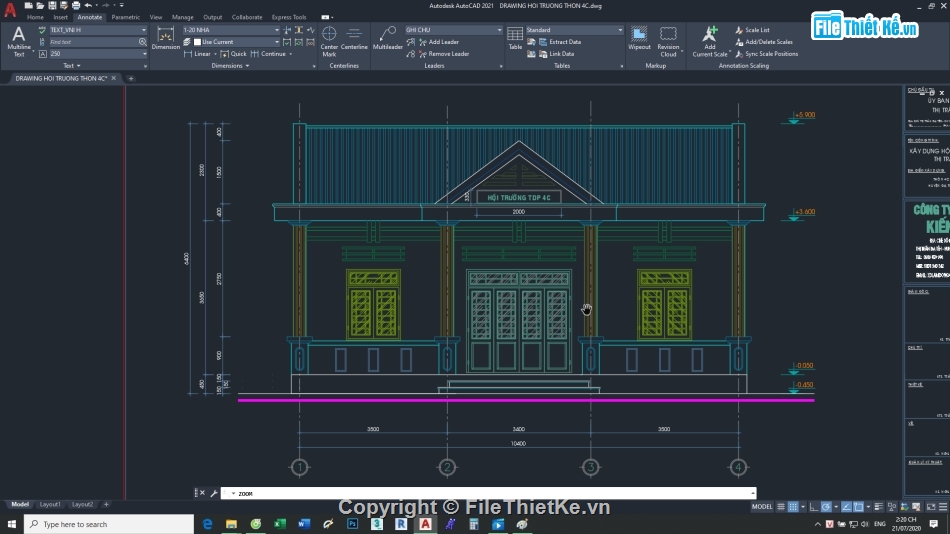Click the Multileader tool

click(x=388, y=38)
